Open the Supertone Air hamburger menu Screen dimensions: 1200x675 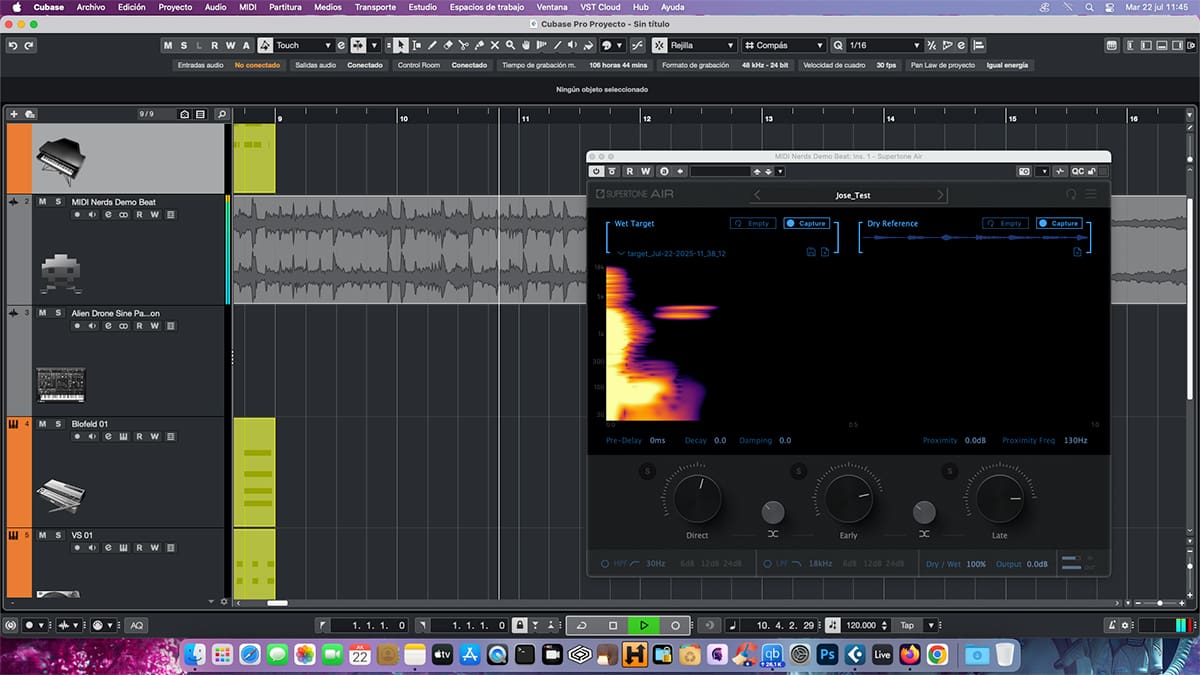tap(1091, 194)
